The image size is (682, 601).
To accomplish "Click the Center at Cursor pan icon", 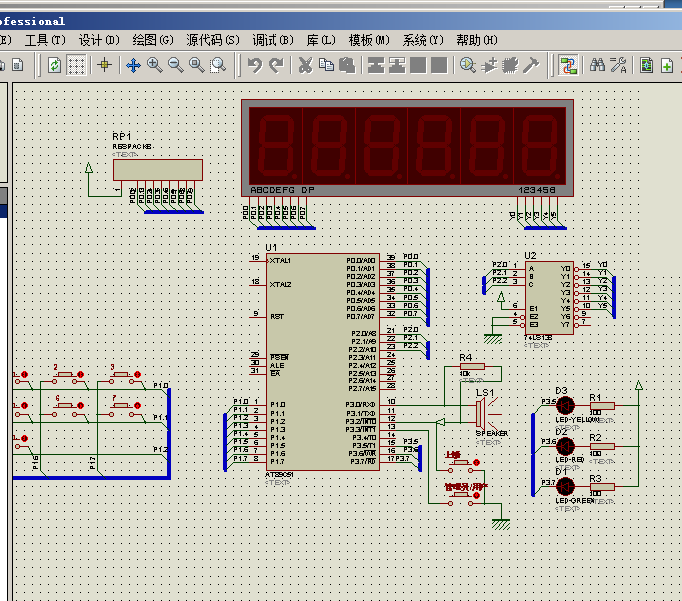I will pyautogui.click(x=133, y=66).
